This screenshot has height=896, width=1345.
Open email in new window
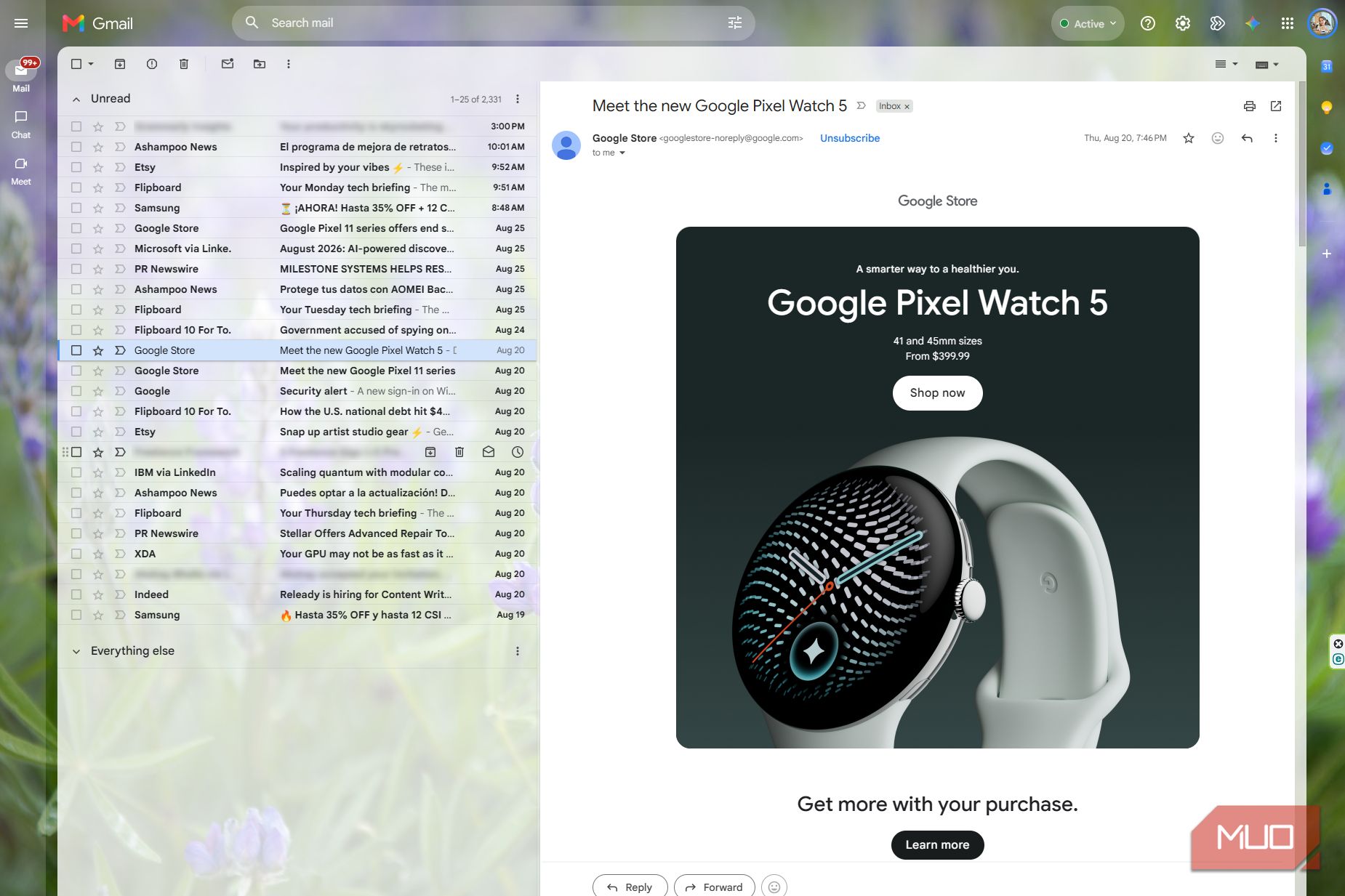click(1276, 106)
